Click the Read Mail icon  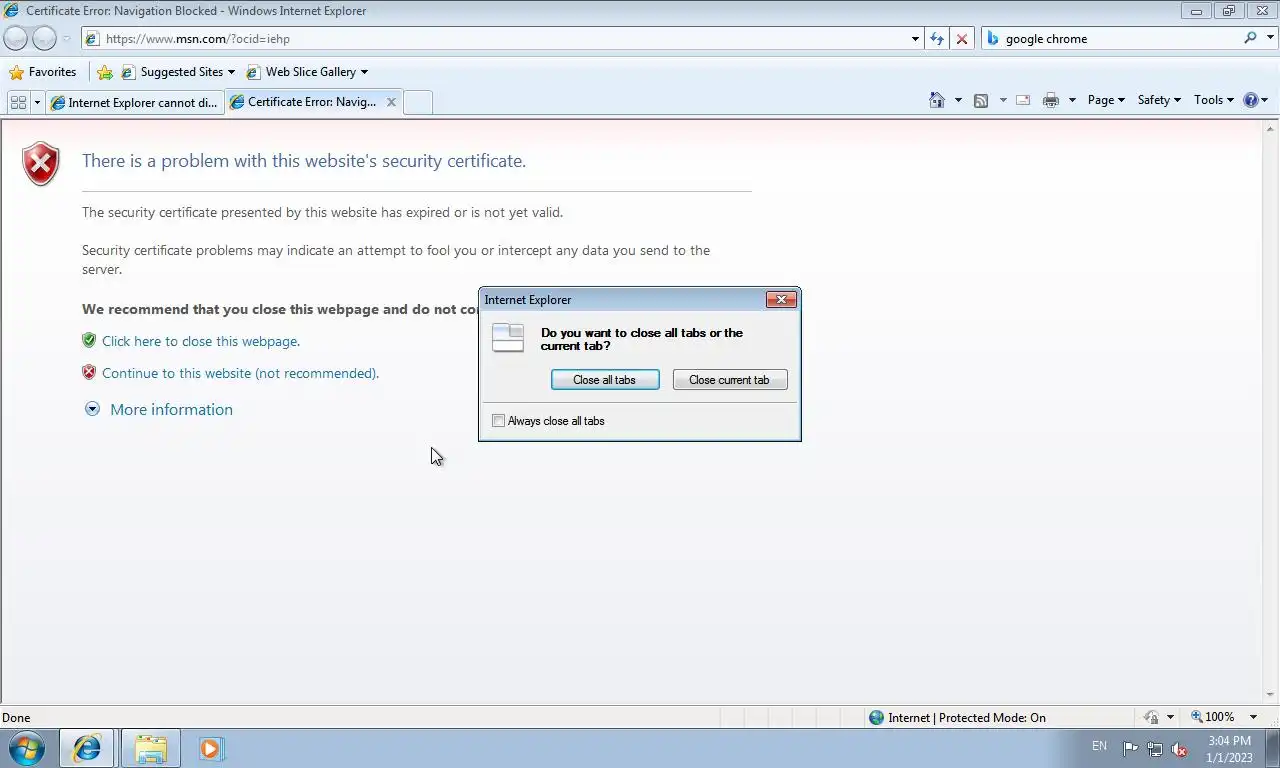click(x=1023, y=100)
